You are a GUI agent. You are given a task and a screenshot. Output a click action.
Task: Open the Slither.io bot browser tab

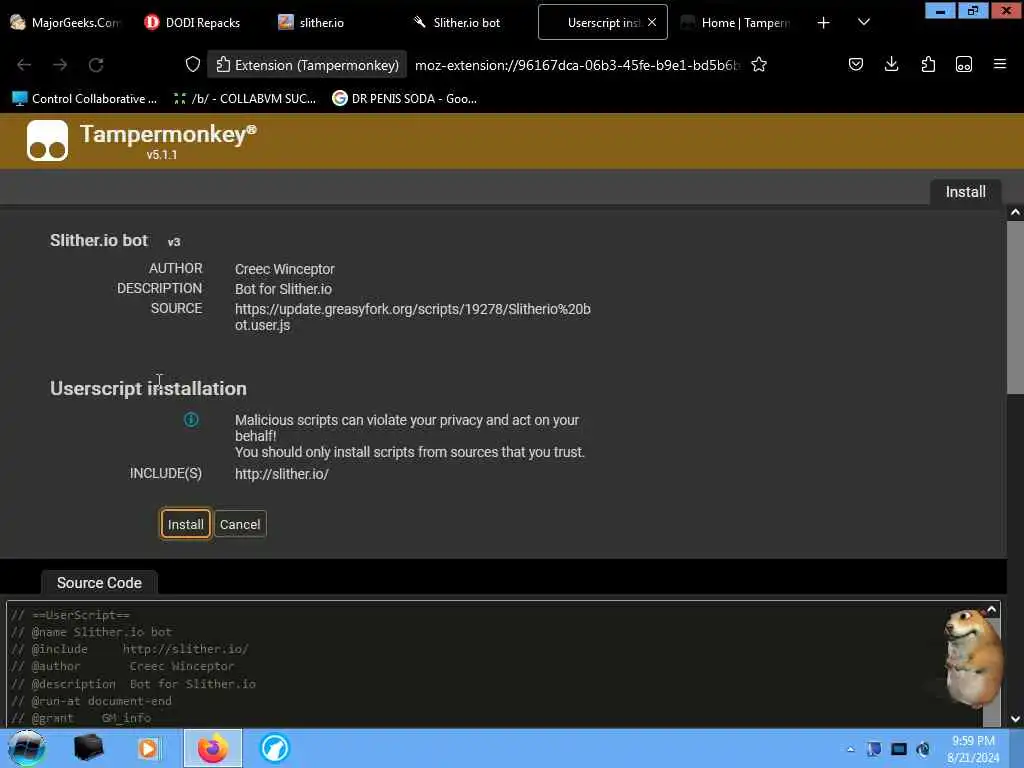click(457, 22)
